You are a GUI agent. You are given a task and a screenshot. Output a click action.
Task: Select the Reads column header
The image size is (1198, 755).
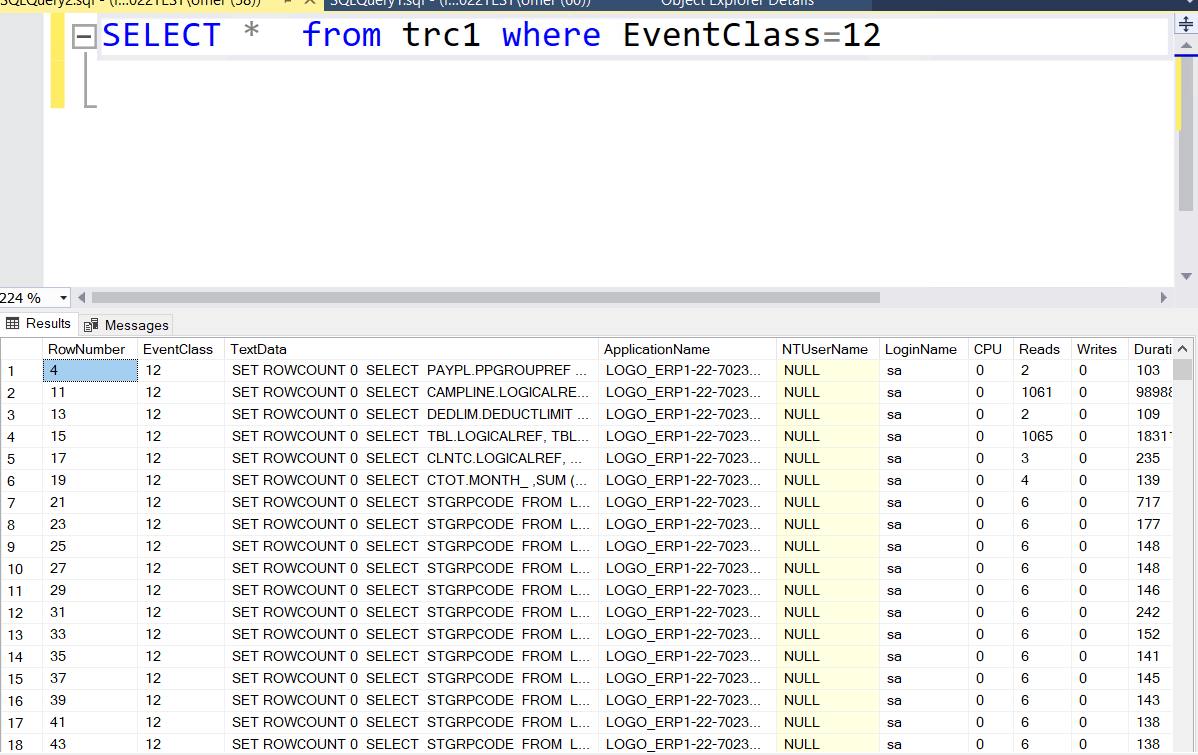(1042, 349)
